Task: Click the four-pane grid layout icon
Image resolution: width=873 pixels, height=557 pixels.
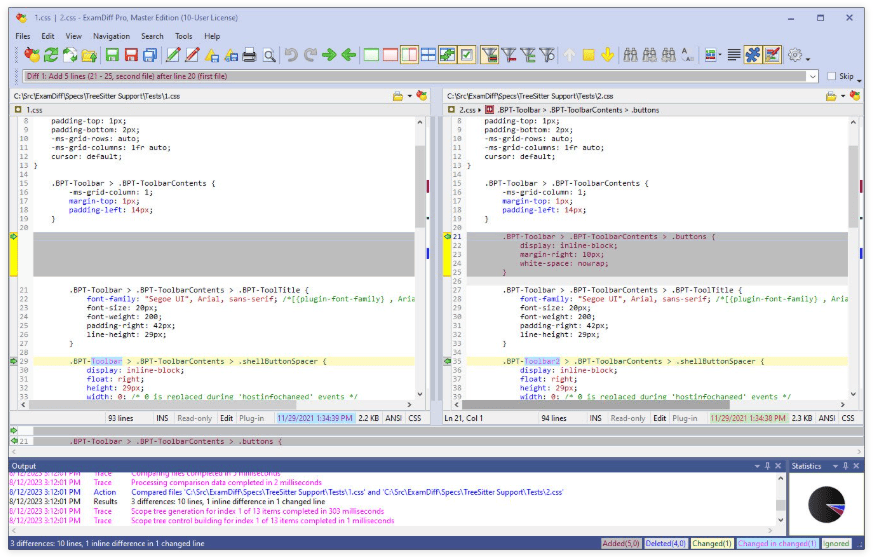Action: pyautogui.click(x=428, y=55)
